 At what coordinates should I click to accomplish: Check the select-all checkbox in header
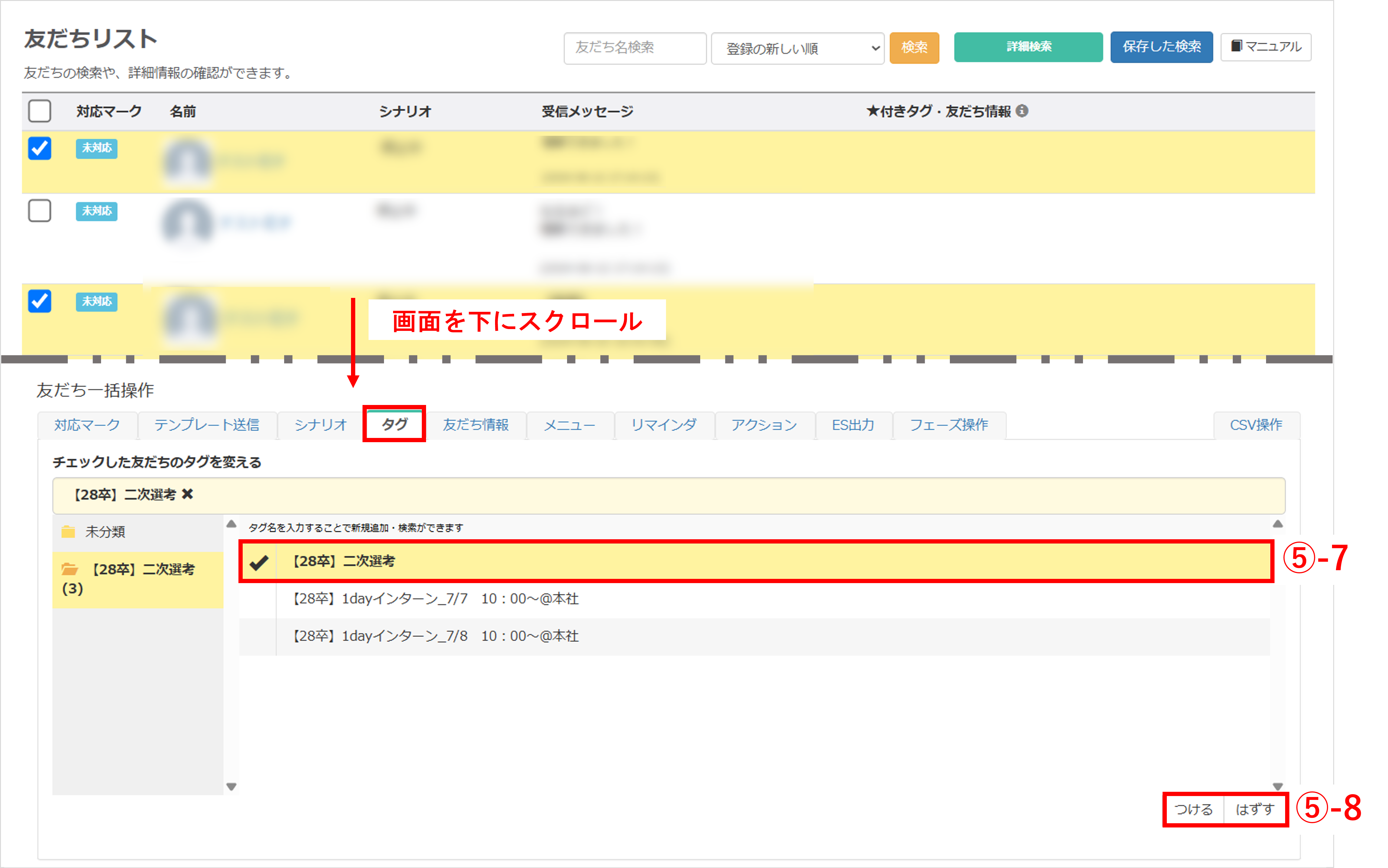coord(40,111)
